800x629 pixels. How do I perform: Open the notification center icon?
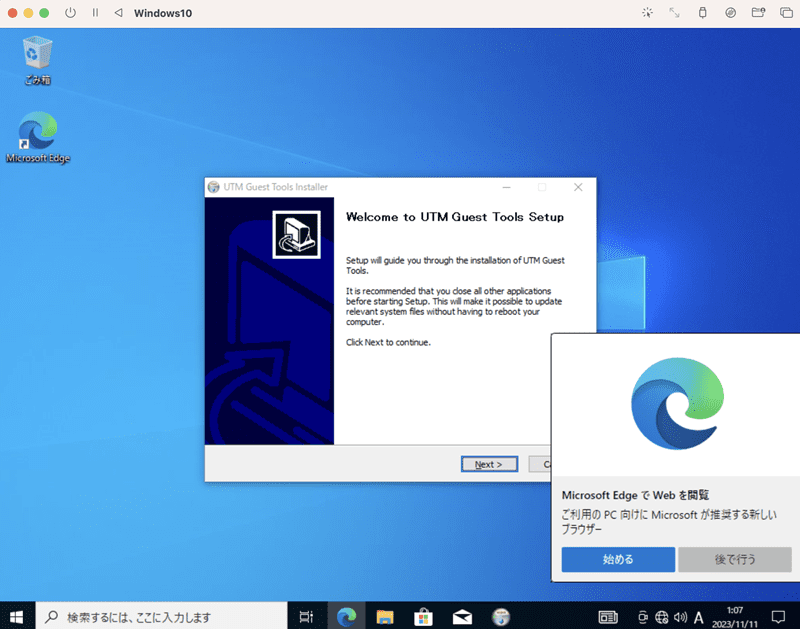(778, 617)
